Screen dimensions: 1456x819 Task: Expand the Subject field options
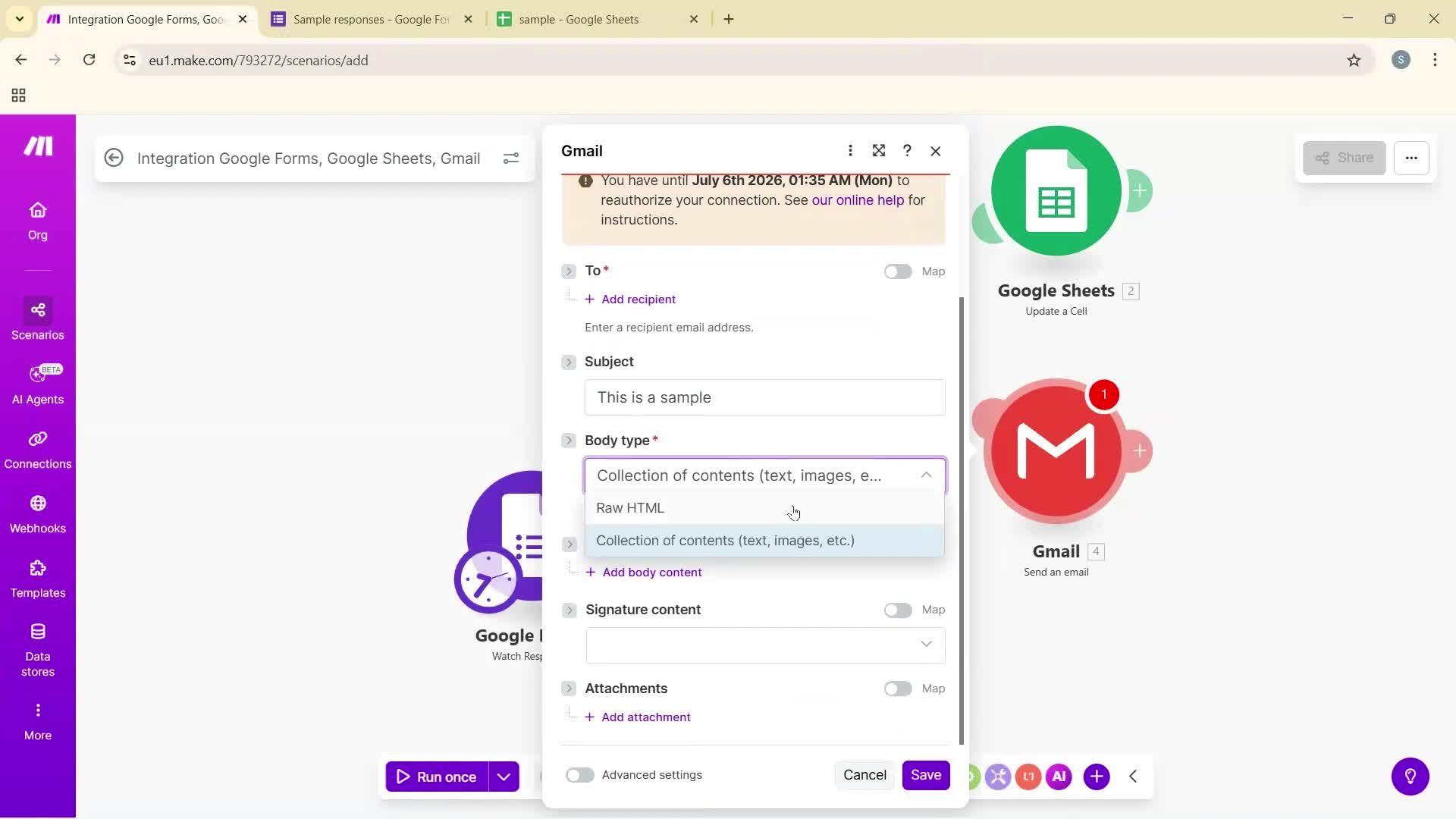[x=569, y=362]
